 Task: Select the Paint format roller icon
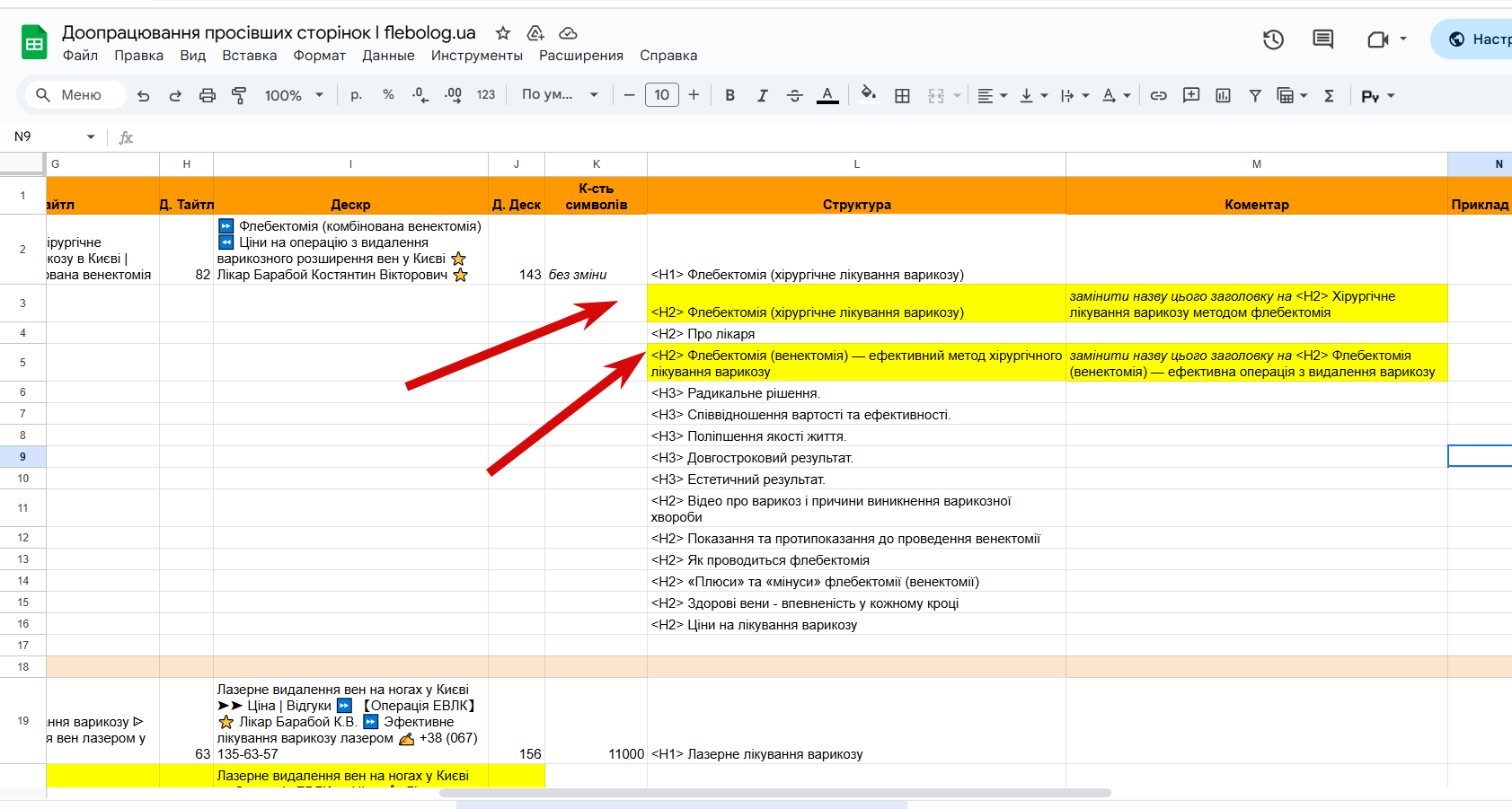pos(239,95)
